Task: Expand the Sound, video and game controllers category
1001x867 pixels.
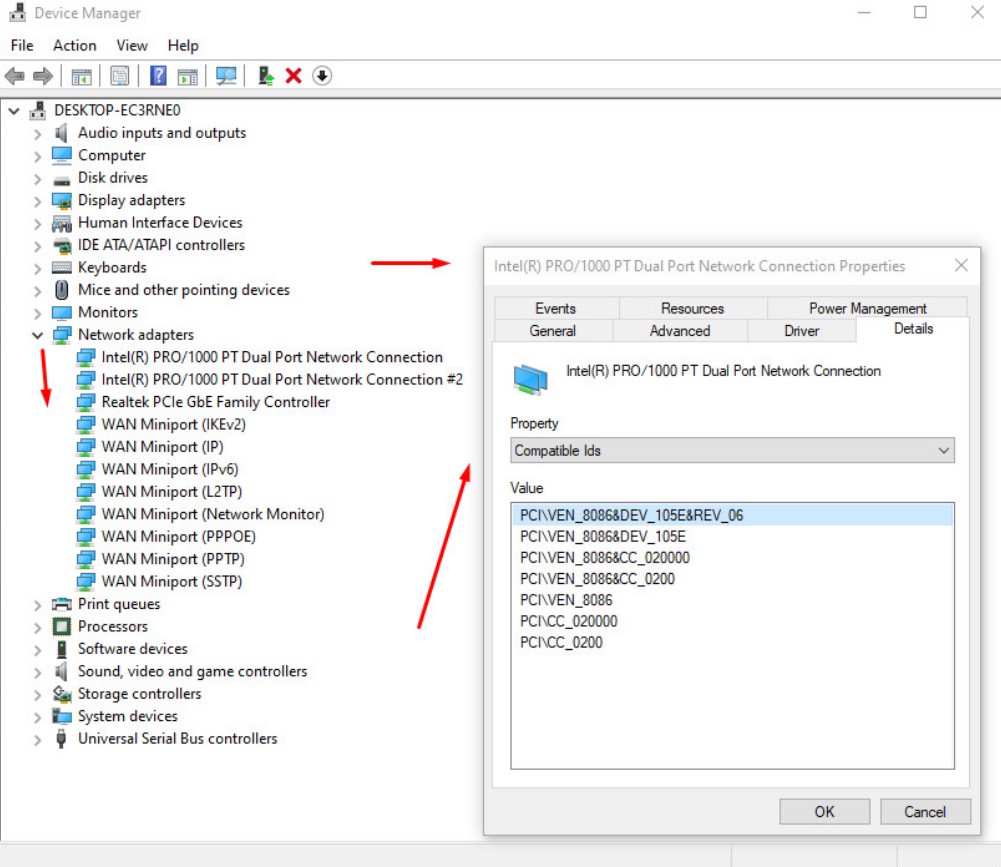Action: [x=38, y=672]
